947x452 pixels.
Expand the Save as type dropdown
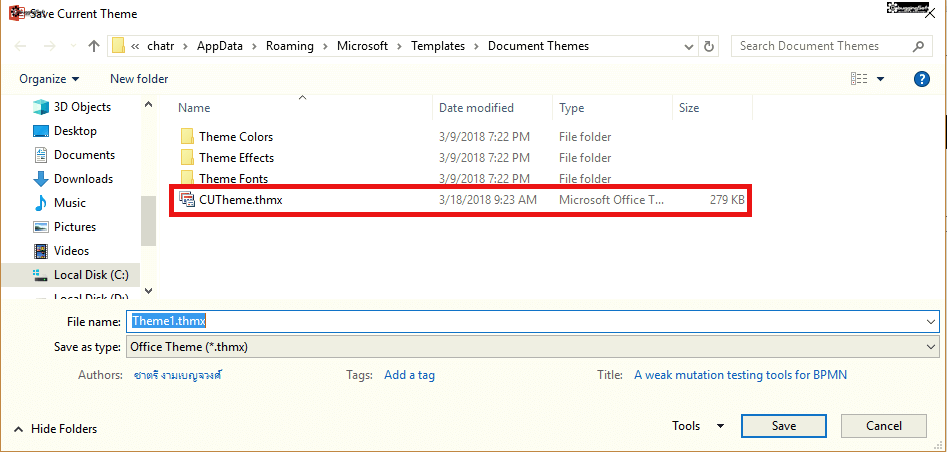click(x=931, y=347)
